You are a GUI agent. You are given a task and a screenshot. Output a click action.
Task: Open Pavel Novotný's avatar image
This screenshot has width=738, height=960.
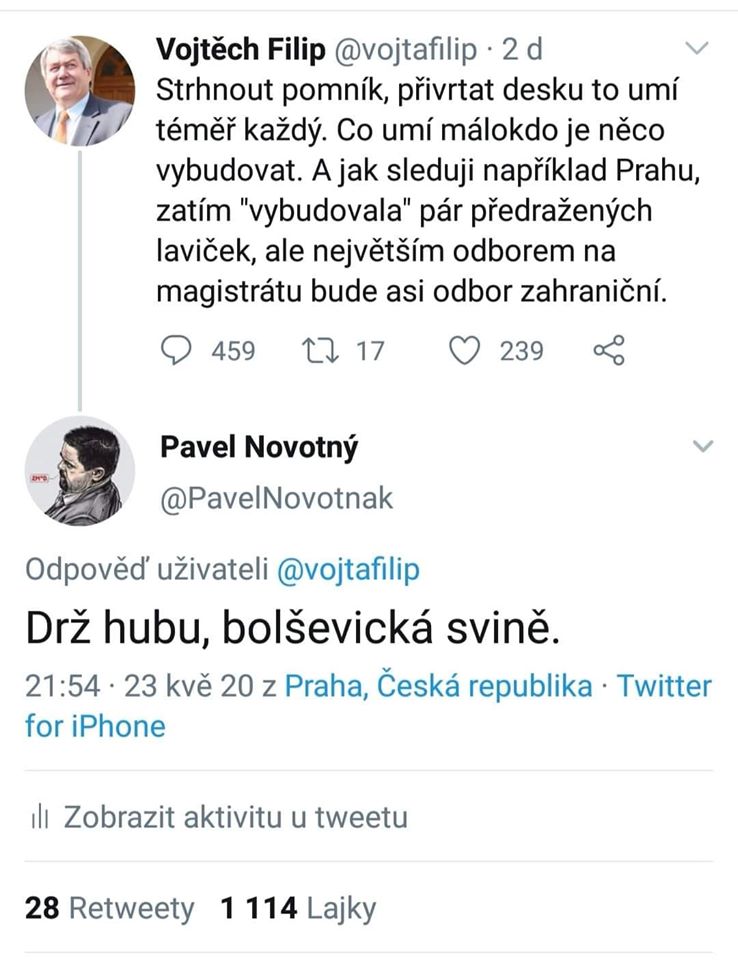pyautogui.click(x=80, y=471)
